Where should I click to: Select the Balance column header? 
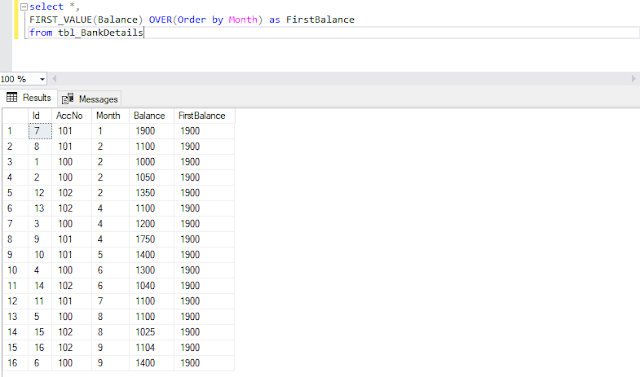[152, 116]
